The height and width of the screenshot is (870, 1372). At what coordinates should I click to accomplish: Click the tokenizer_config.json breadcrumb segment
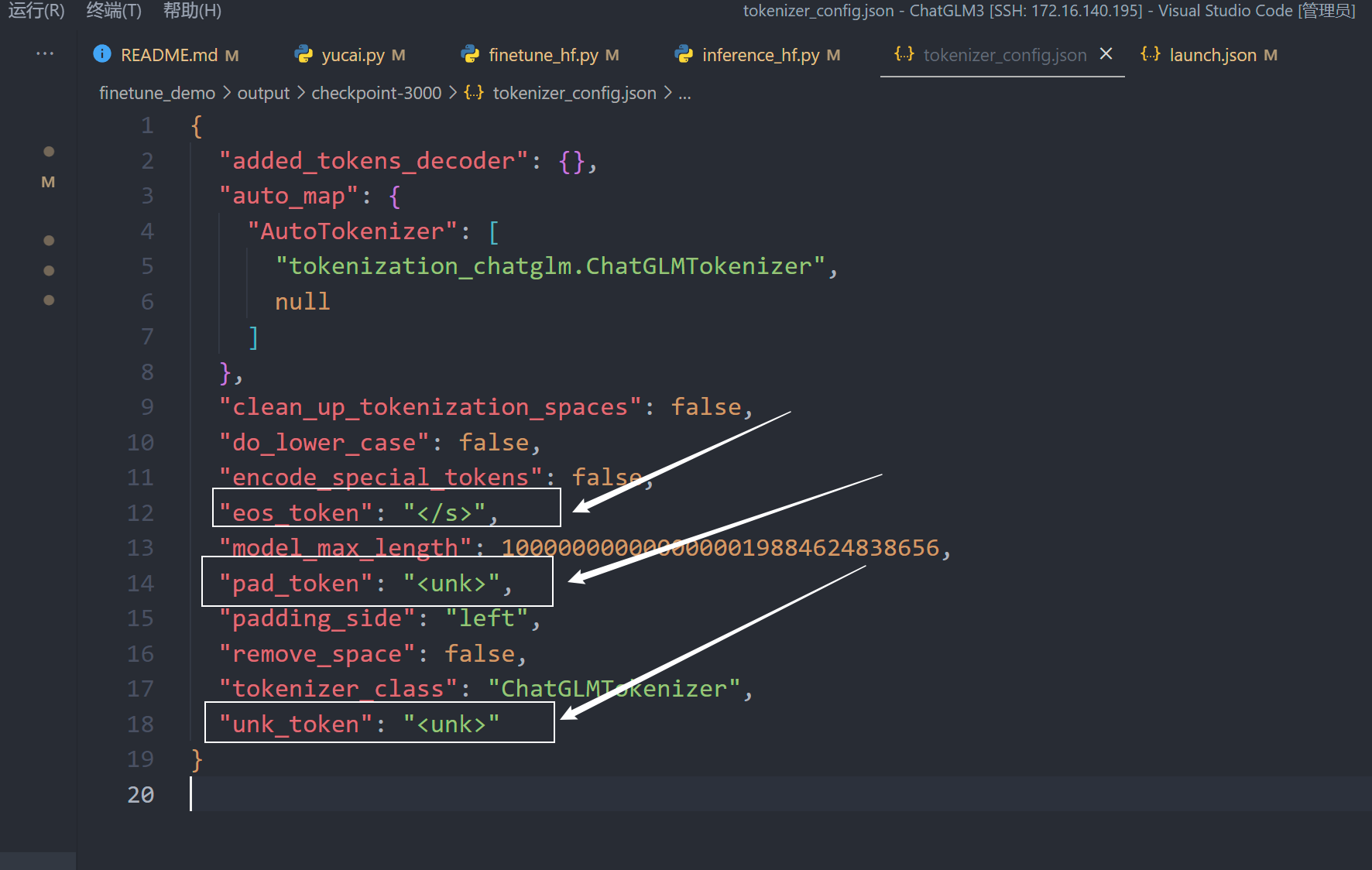[x=575, y=93]
